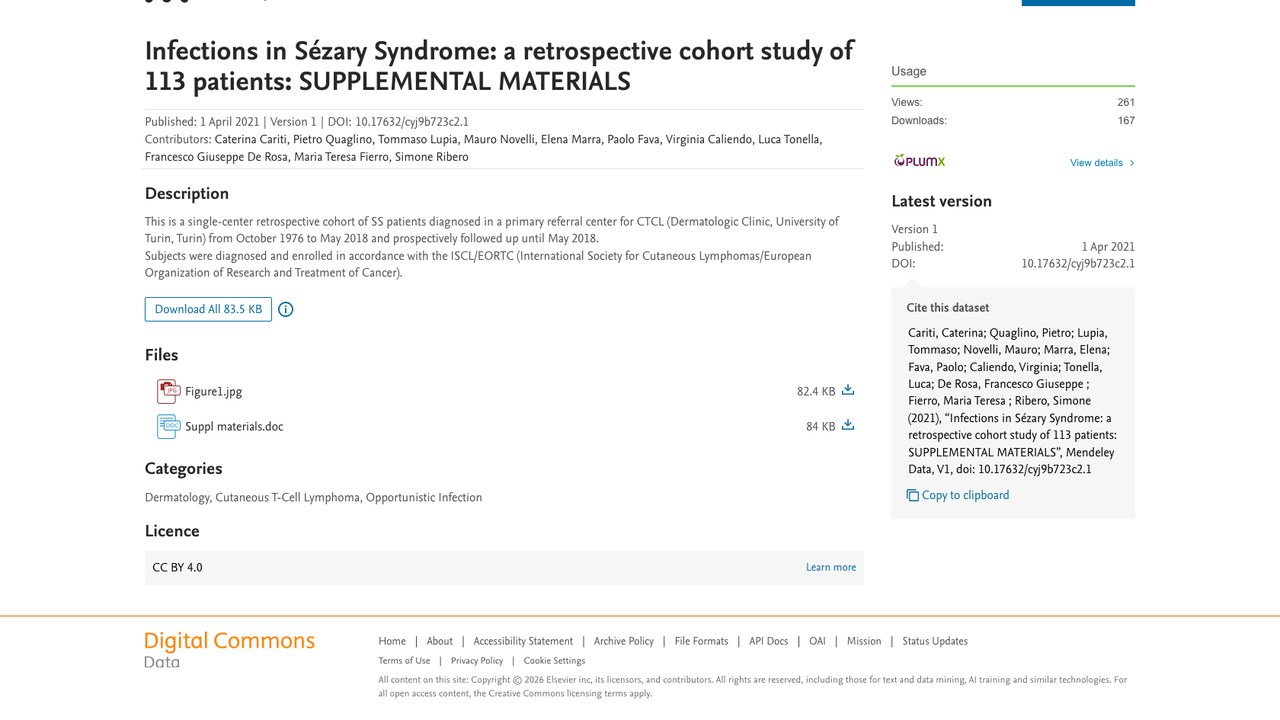This screenshot has height=720, width=1280.
Task: Open the info icon beside Download All
Action: click(285, 309)
